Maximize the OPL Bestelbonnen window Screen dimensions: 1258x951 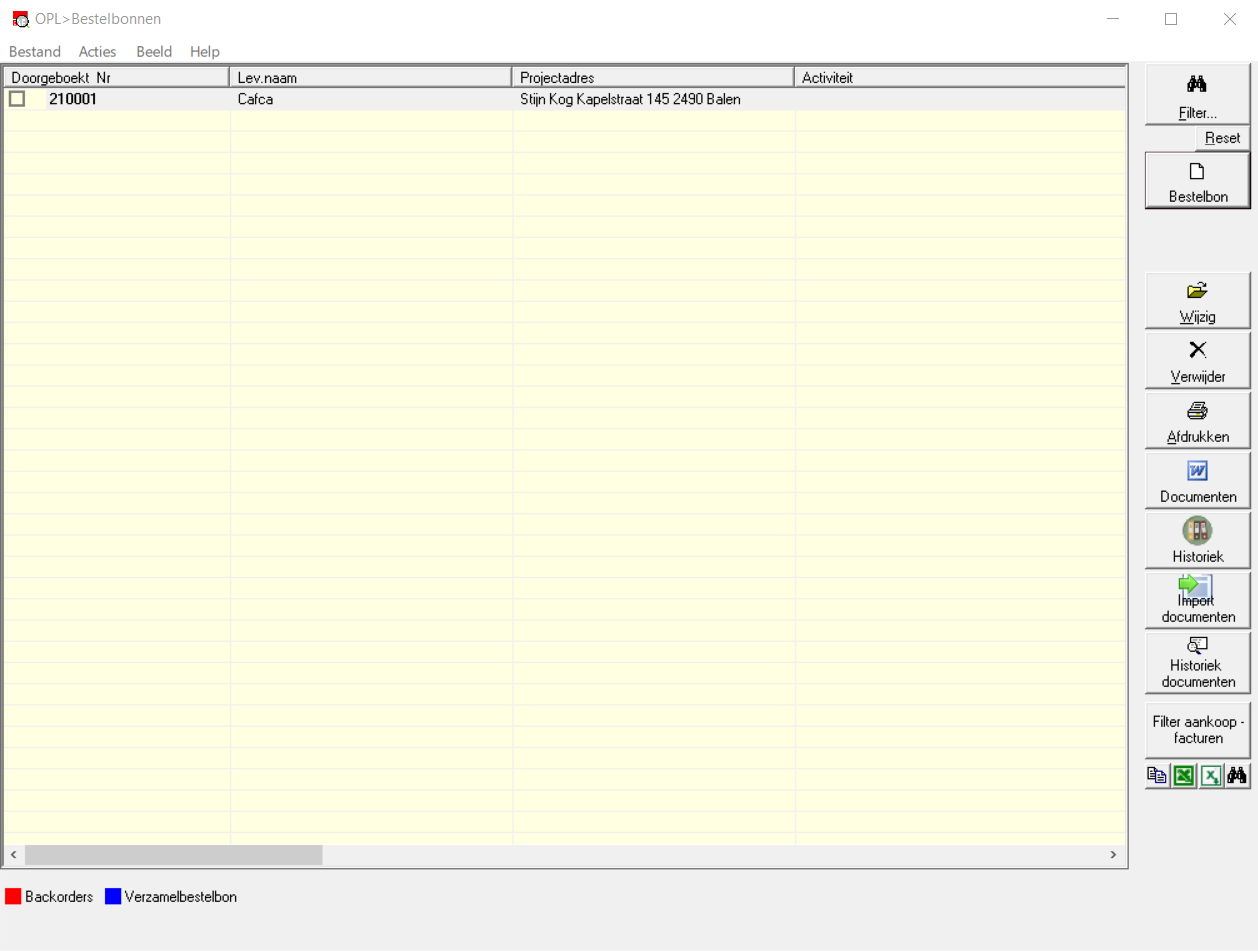[x=1171, y=19]
